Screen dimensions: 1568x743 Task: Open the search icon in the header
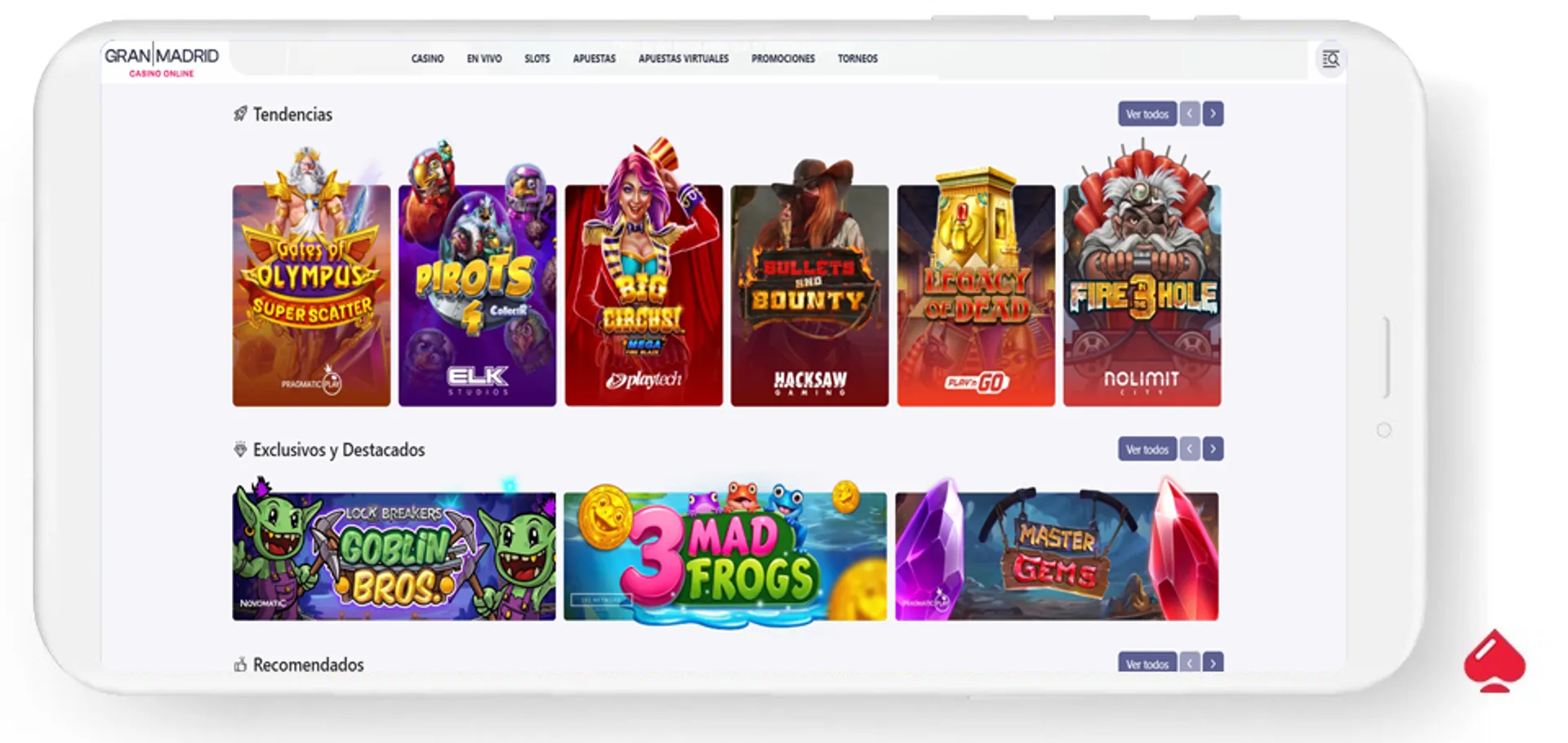point(1330,59)
